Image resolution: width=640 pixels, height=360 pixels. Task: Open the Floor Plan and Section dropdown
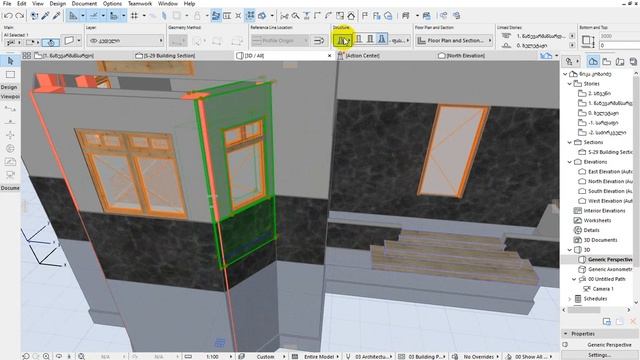(x=454, y=40)
